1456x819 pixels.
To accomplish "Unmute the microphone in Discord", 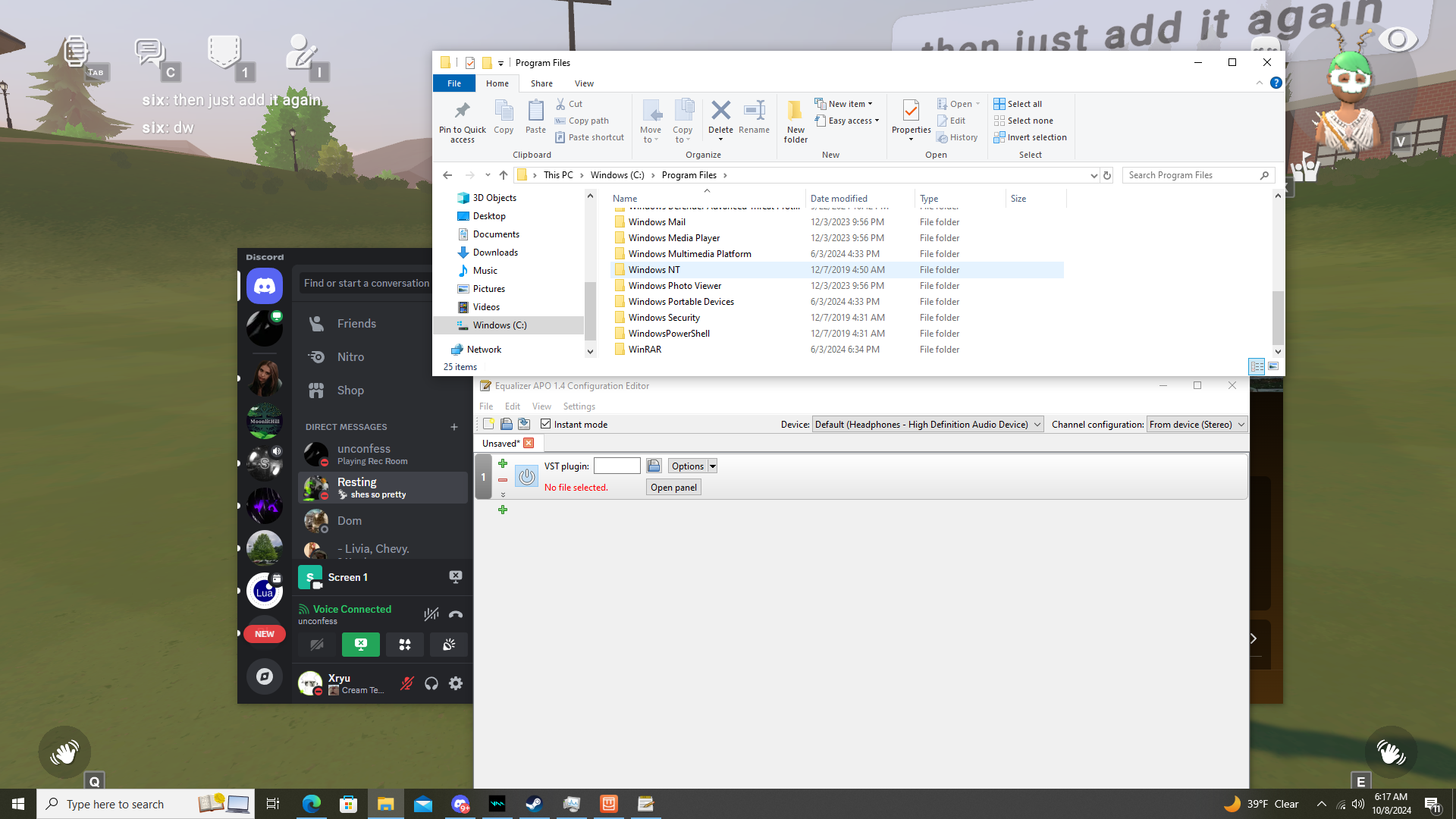I will tap(407, 683).
